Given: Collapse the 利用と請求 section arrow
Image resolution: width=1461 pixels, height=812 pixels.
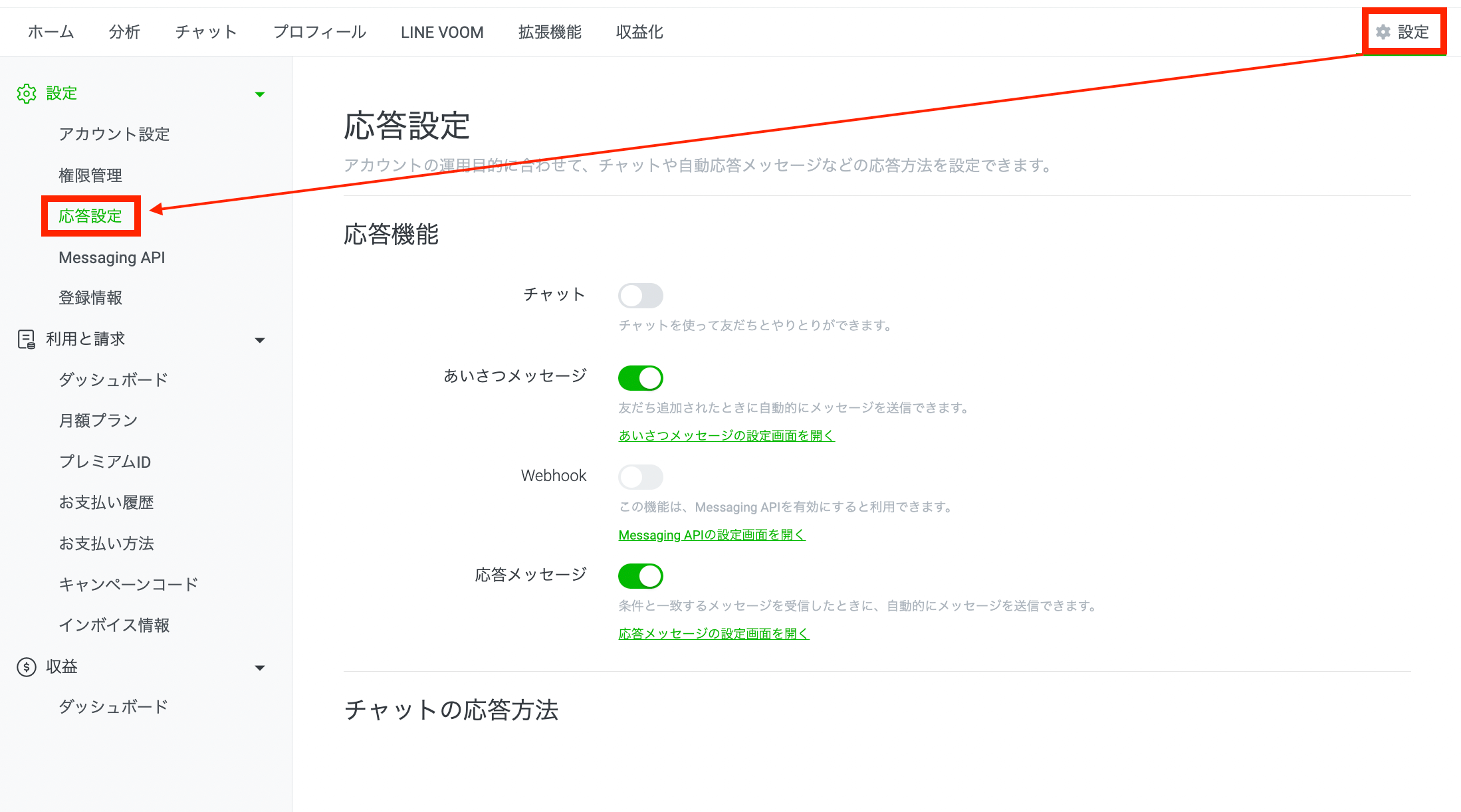Looking at the screenshot, I should pos(260,340).
